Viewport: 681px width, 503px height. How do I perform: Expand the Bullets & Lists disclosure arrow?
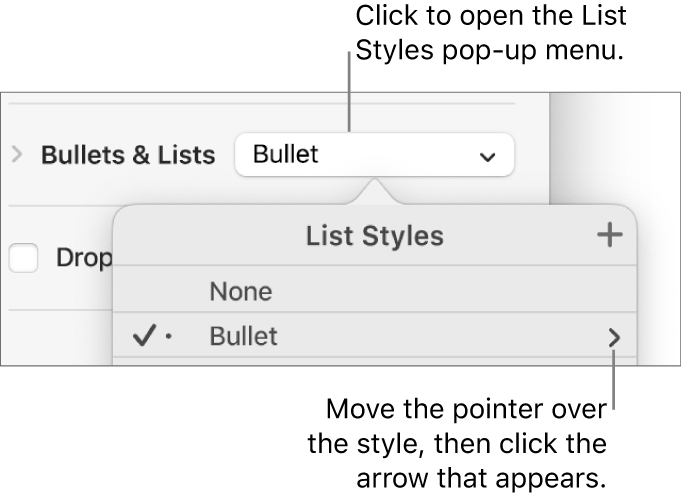16,155
